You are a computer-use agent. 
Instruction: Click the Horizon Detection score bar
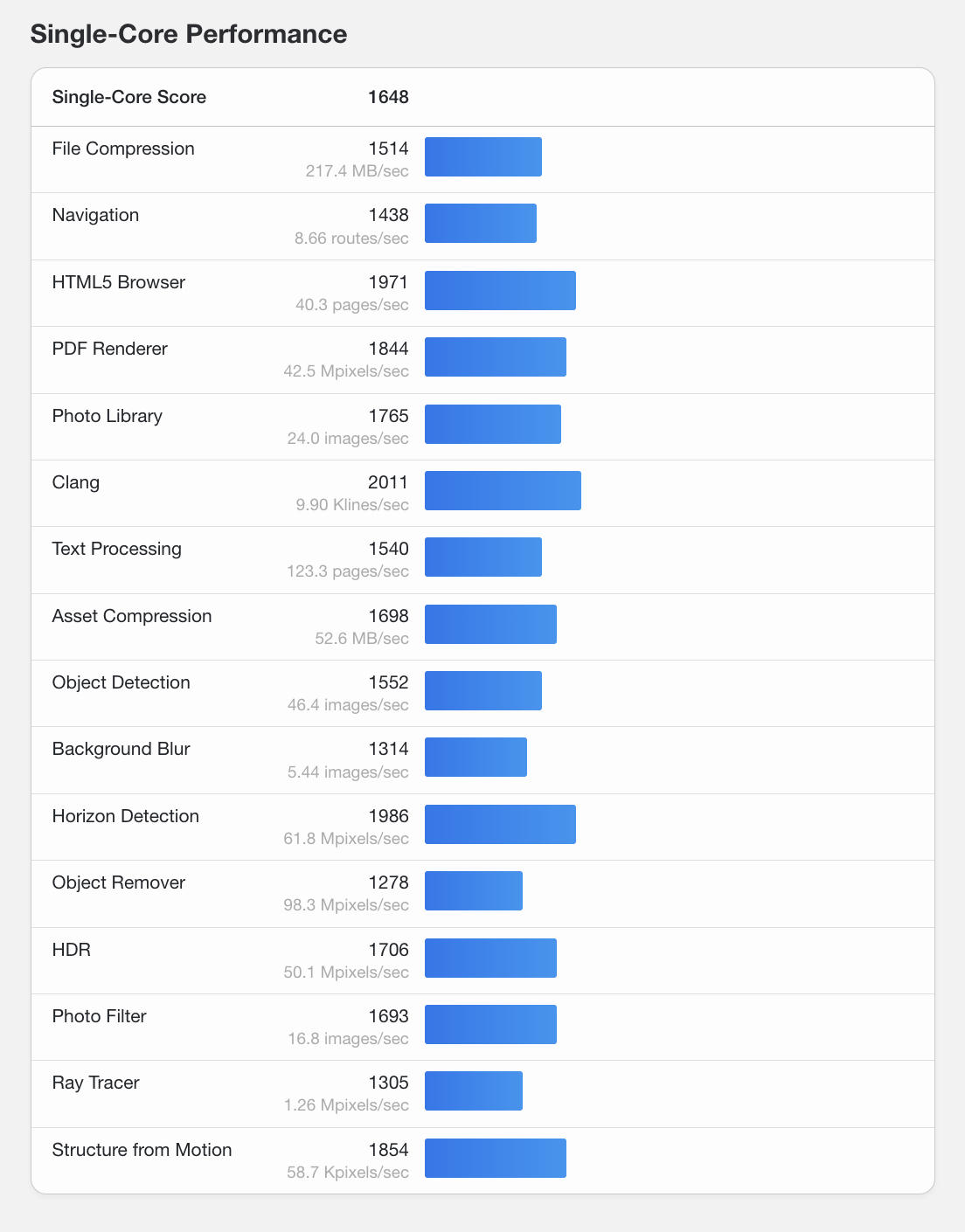coord(500,824)
